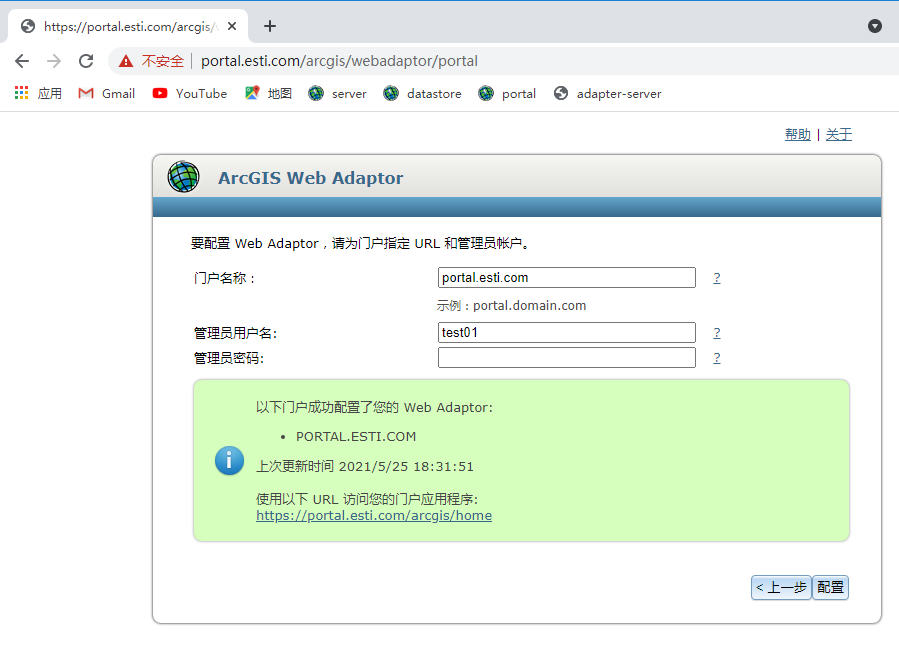The image size is (899, 650).
Task: Click the 上次更新时间 2021/5/25 18:31:51 text
Action: 365,466
